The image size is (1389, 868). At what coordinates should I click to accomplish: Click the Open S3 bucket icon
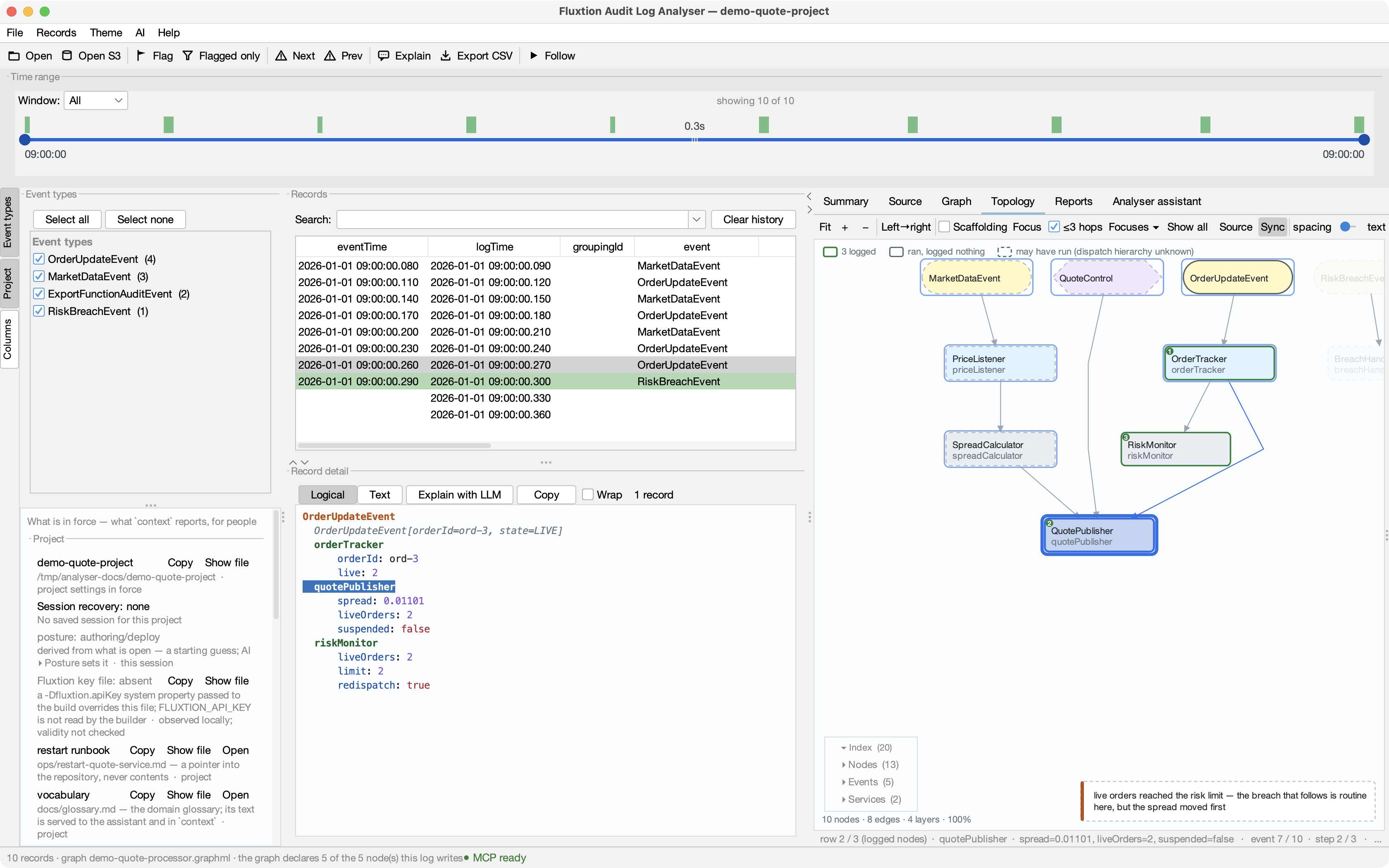coord(67,56)
